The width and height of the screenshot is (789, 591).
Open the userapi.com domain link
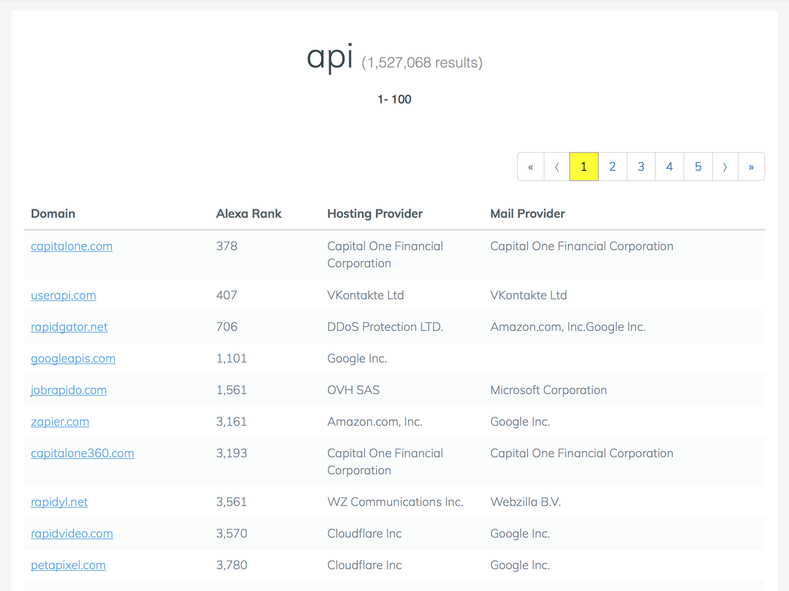[x=63, y=295]
